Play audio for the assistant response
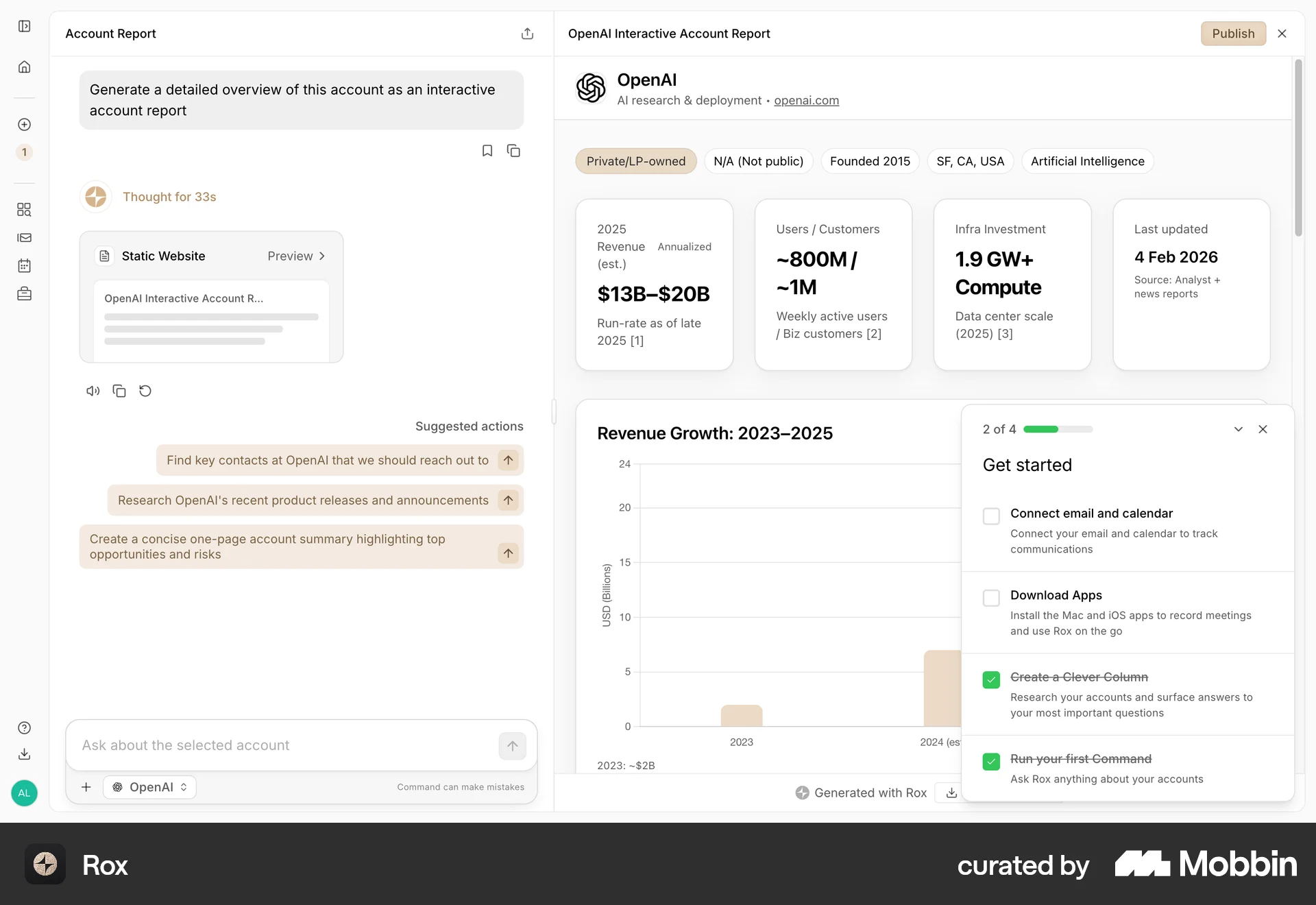Screen dimensions: 1316x905 [93, 391]
